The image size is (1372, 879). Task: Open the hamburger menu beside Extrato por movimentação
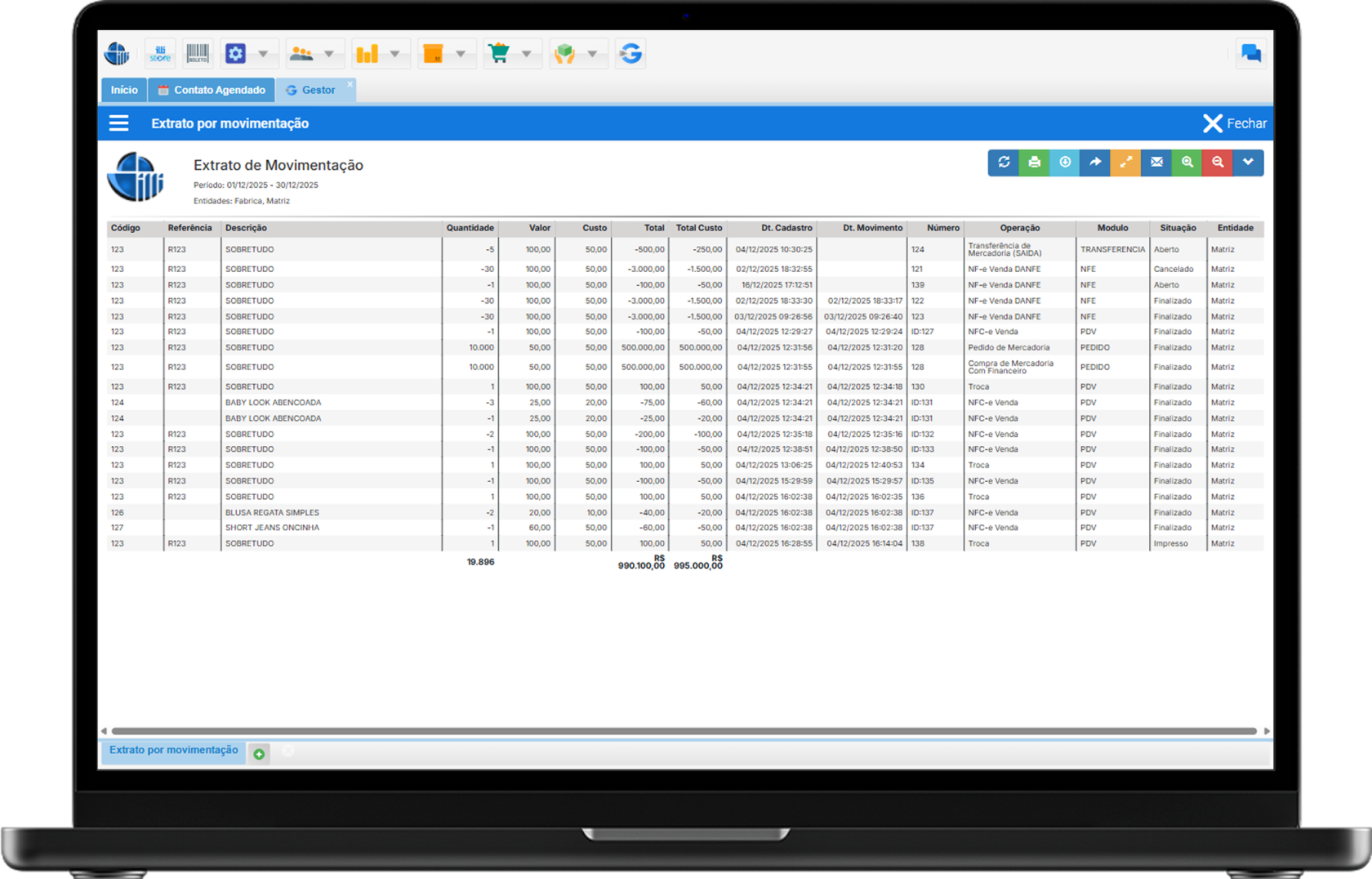(119, 123)
